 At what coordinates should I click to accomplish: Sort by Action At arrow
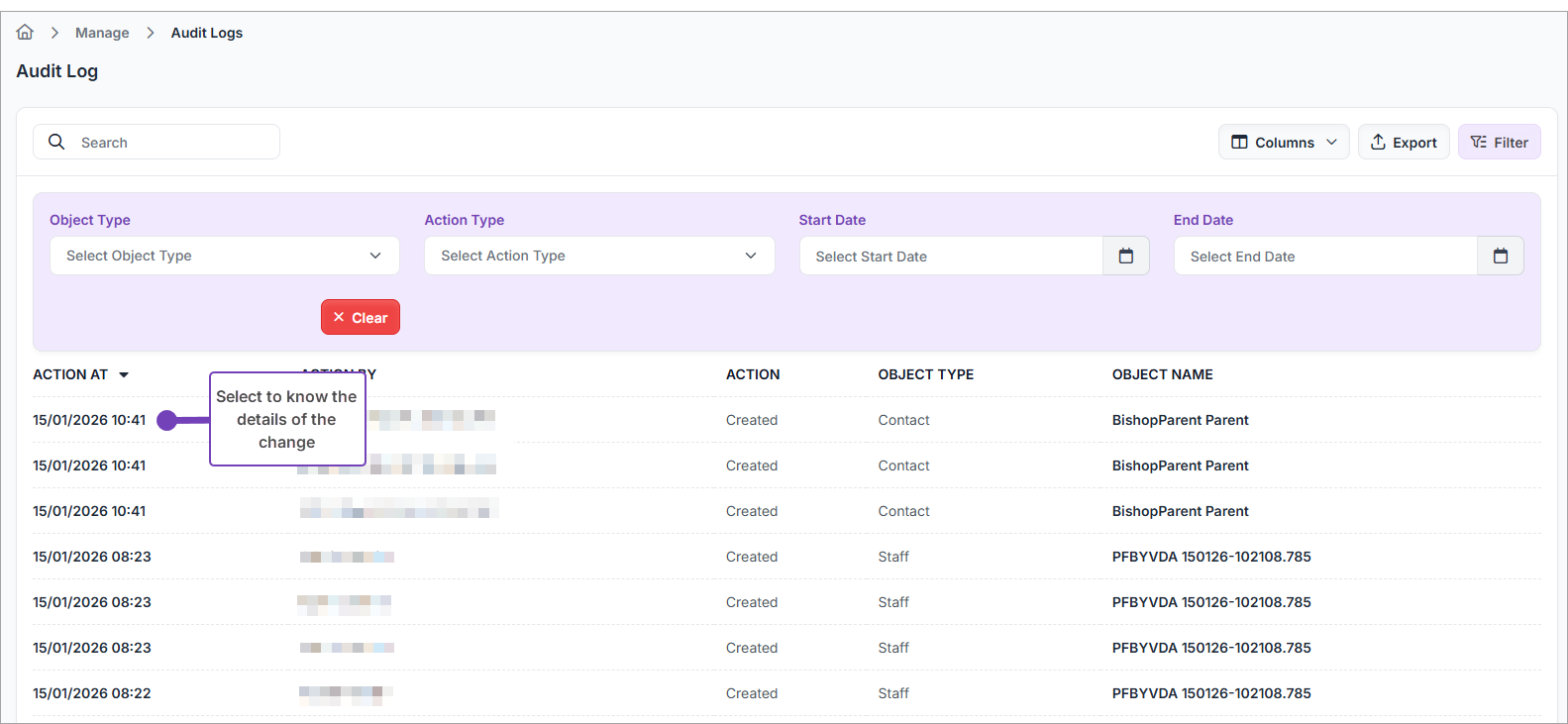tap(124, 375)
